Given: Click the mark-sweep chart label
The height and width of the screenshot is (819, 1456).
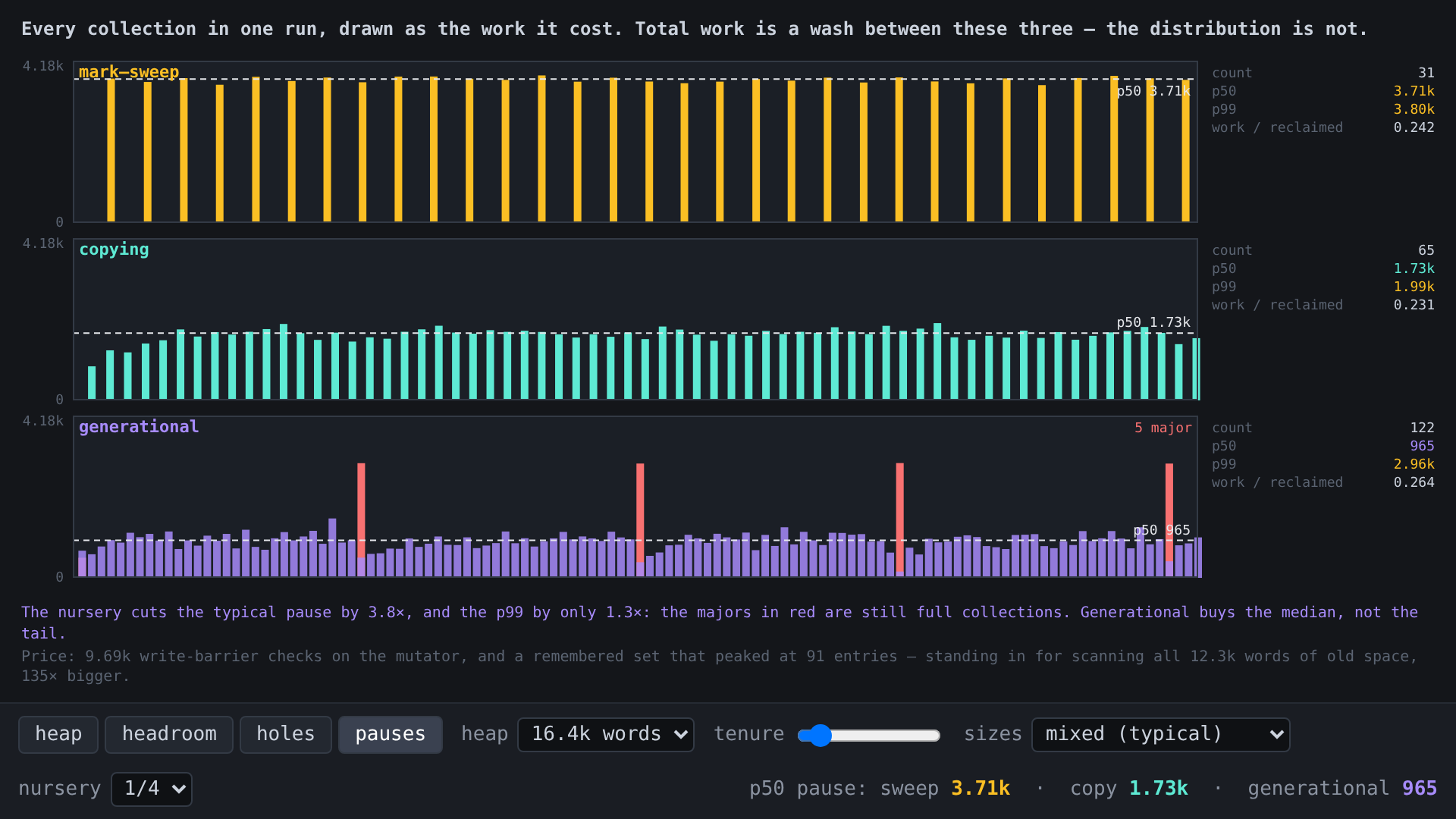Looking at the screenshot, I should (129, 72).
